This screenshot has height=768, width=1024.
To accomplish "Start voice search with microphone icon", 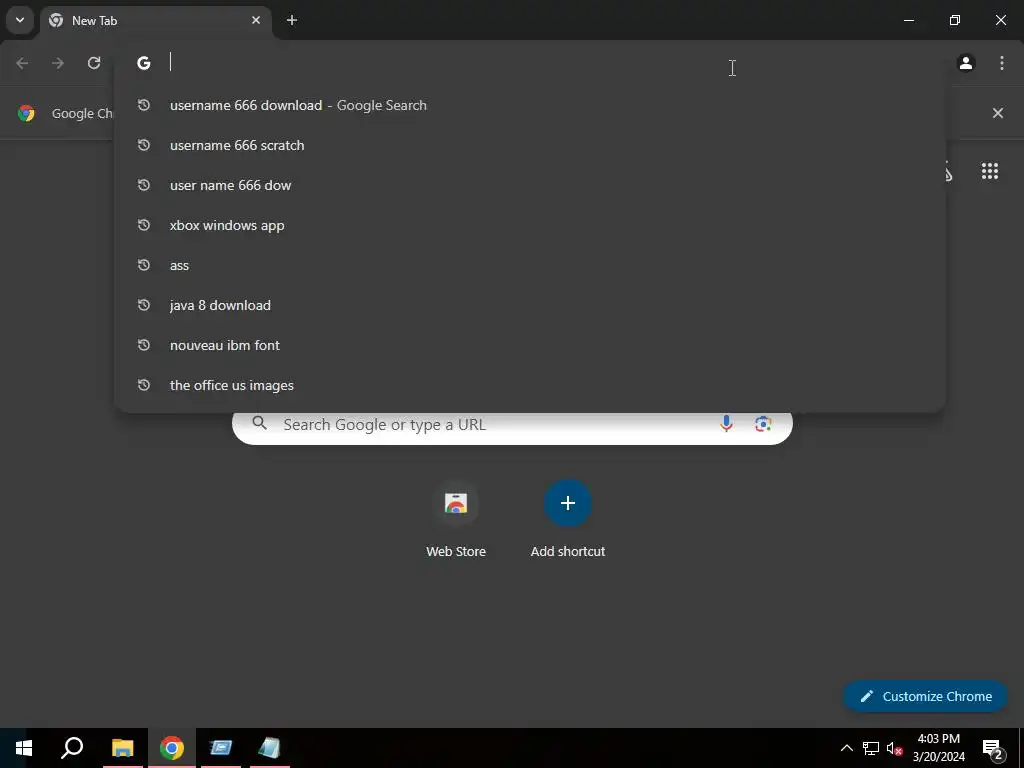I will point(726,424).
